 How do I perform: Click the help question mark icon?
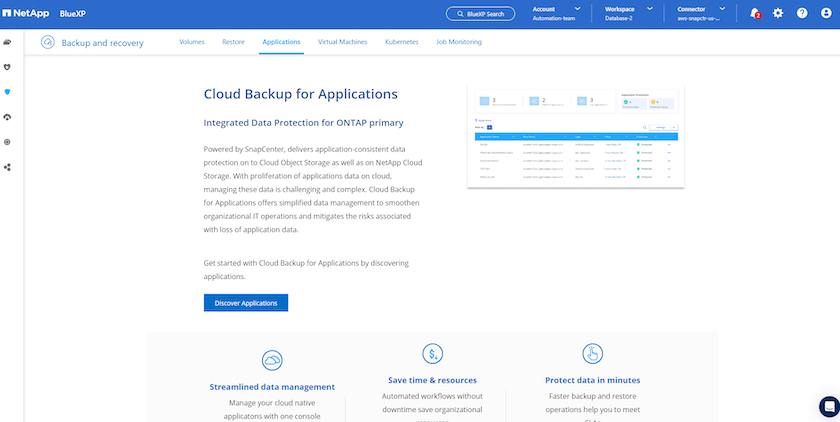pyautogui.click(x=802, y=13)
